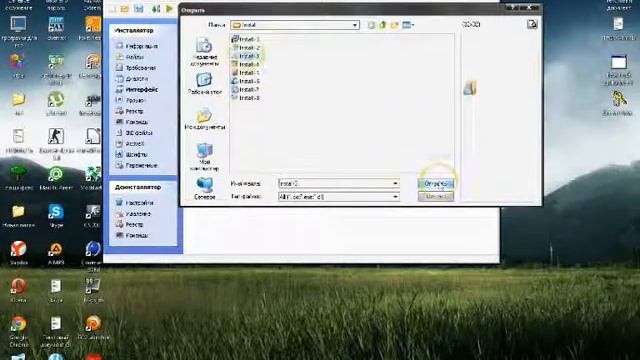This screenshot has width=640, height=360.
Task: Click Create new folder icon in dialog
Action: pos(394,25)
